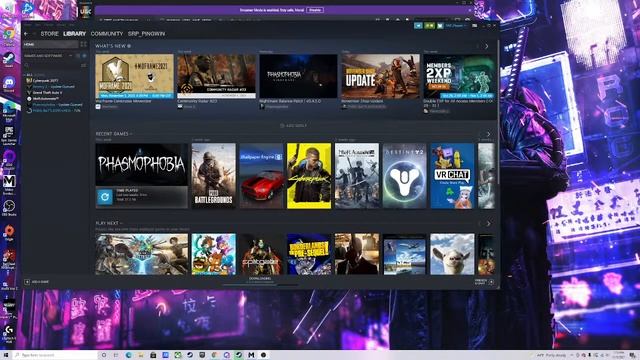This screenshot has height=360, width=640.
Task: Click the Big Picture mode icon
Action: click(x=475, y=26)
